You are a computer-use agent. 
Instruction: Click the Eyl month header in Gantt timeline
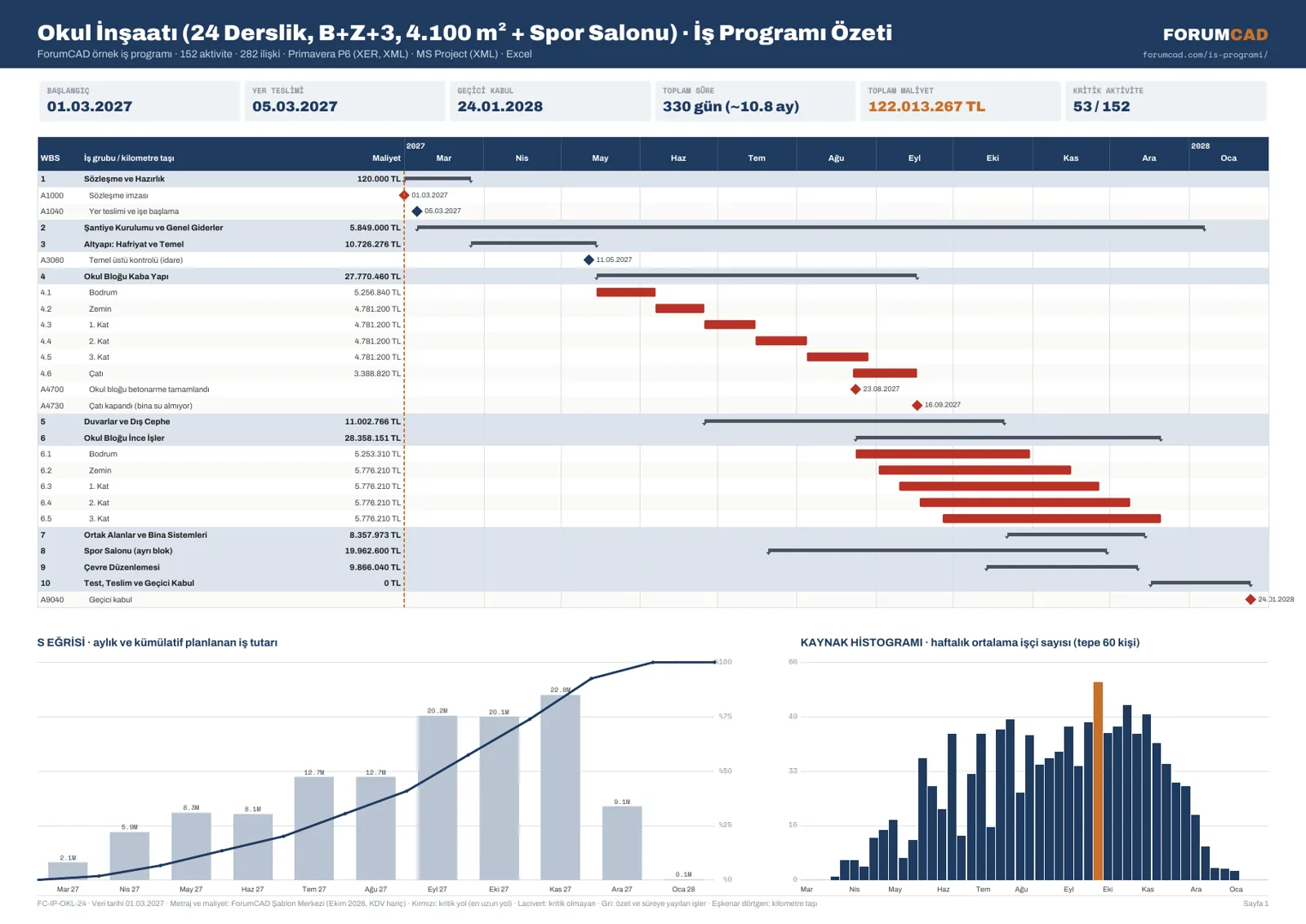[914, 158]
